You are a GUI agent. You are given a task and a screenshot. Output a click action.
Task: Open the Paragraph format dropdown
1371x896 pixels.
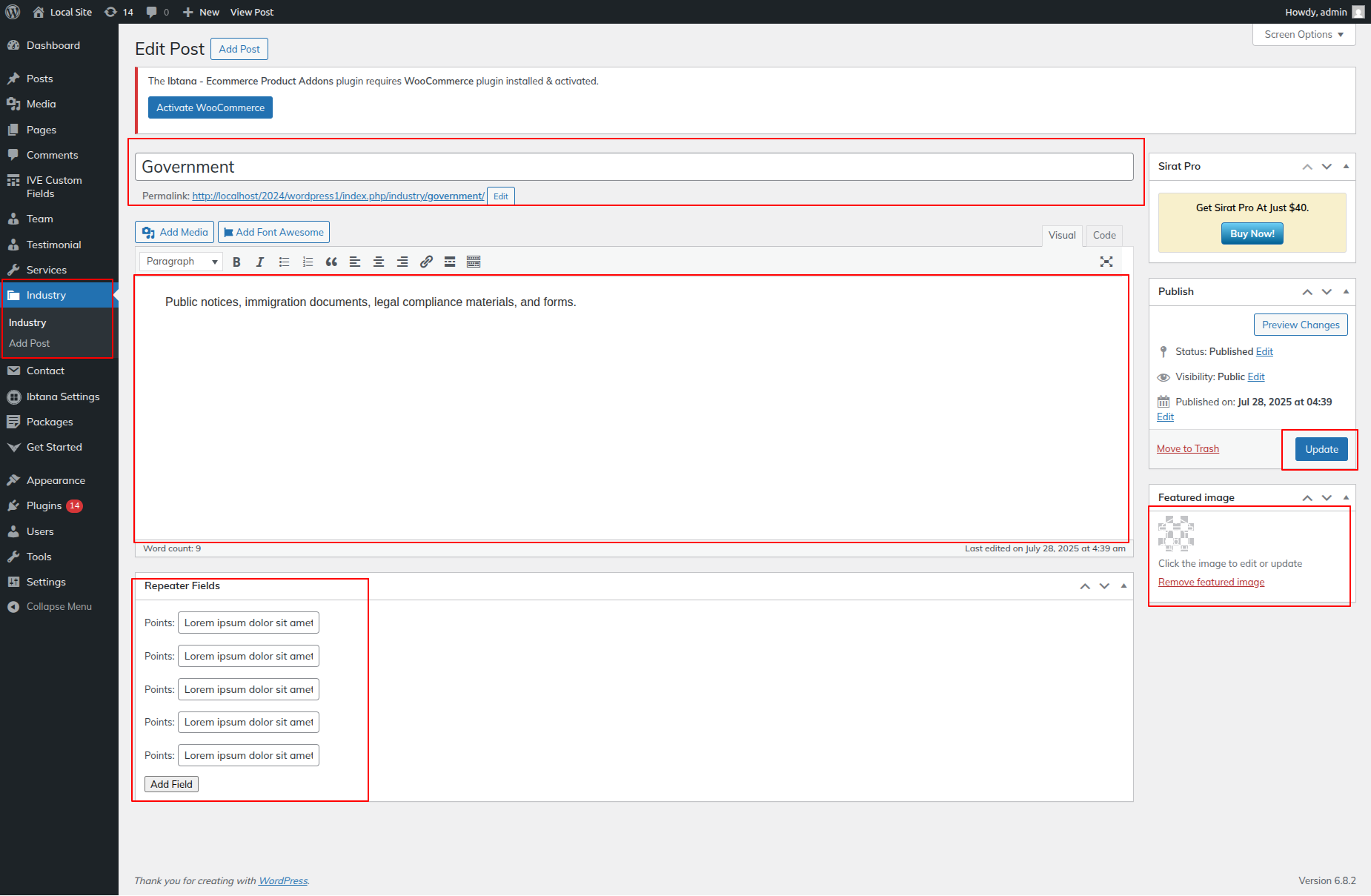point(181,262)
